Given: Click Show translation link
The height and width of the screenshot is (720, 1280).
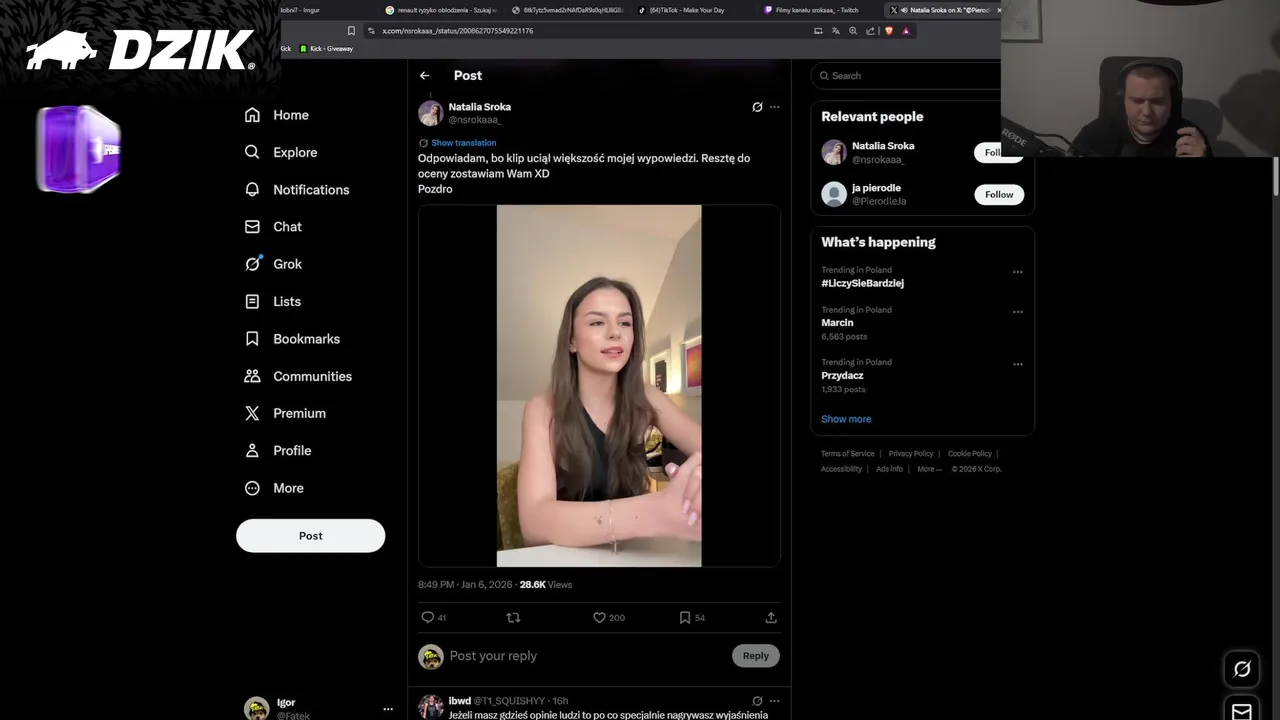Looking at the screenshot, I should [463, 143].
